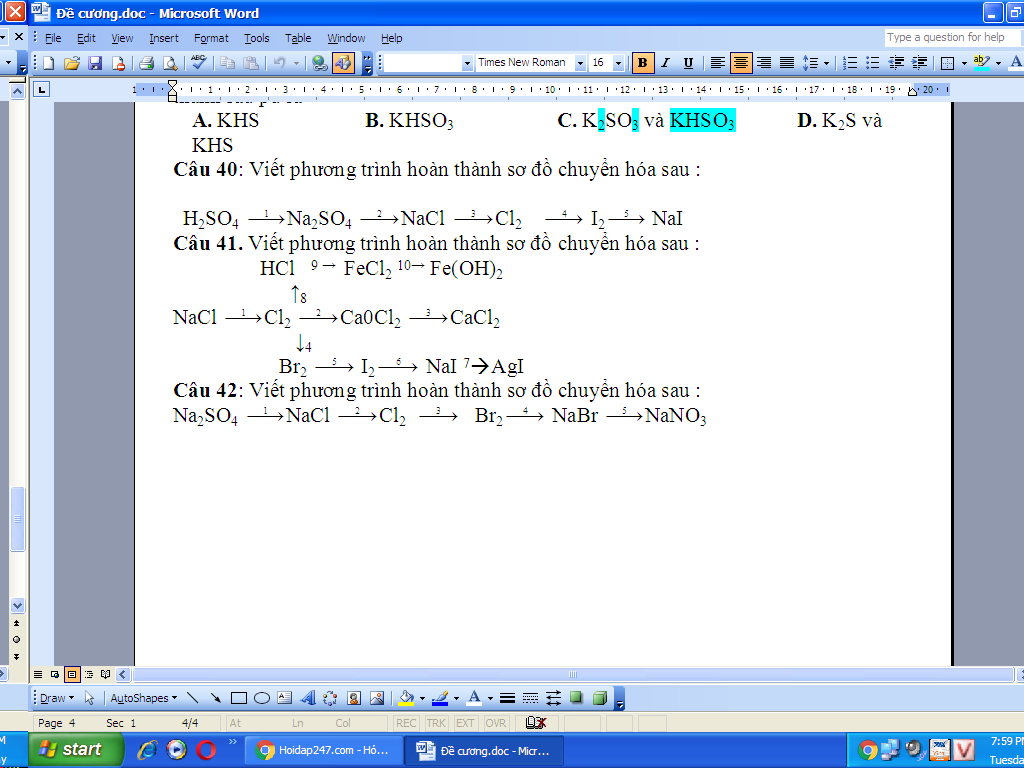Launch Opera from Quick Launch
Screen dimensions: 1024x768
(206, 750)
